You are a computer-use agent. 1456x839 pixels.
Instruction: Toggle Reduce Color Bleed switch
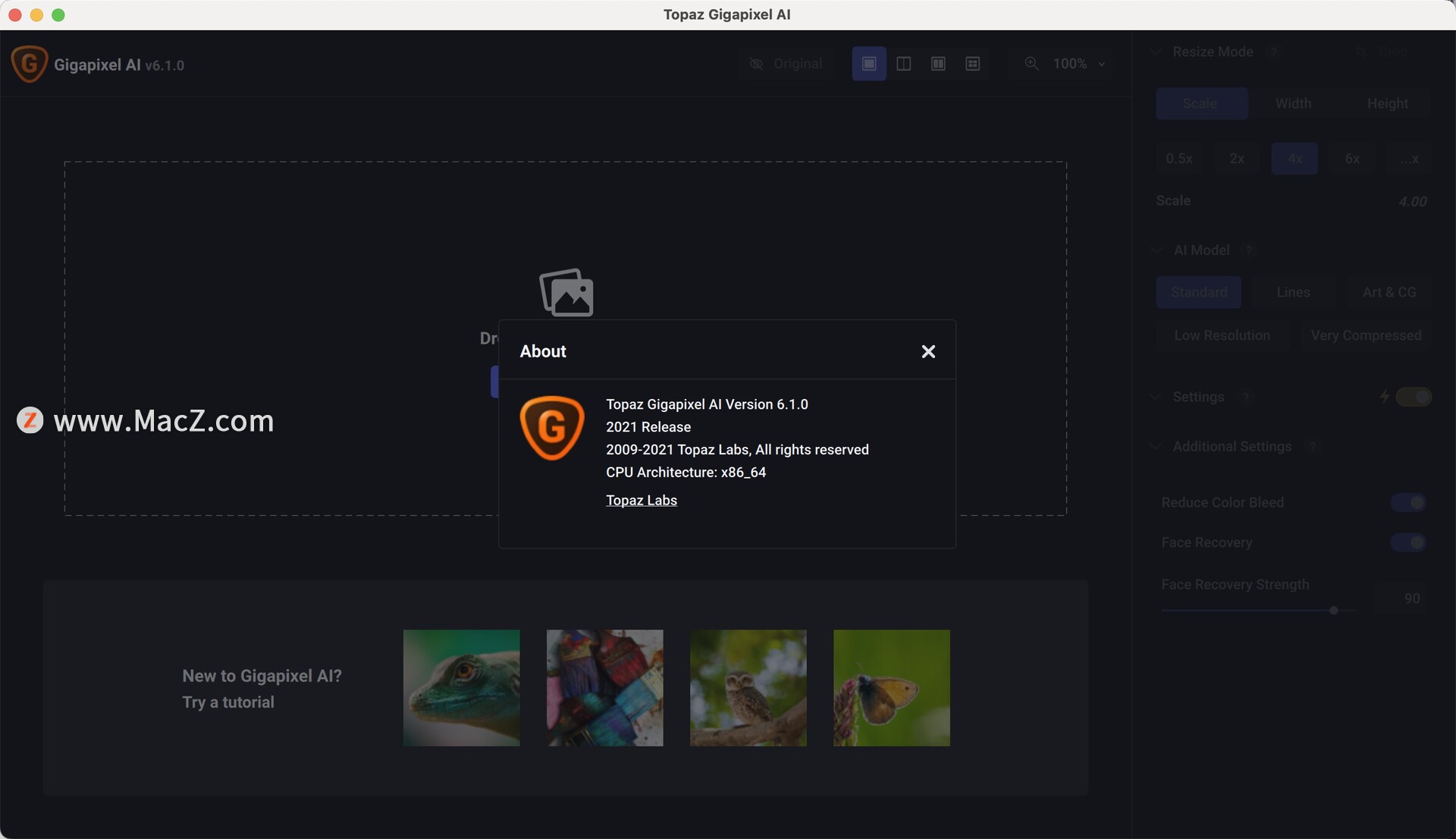[1408, 502]
